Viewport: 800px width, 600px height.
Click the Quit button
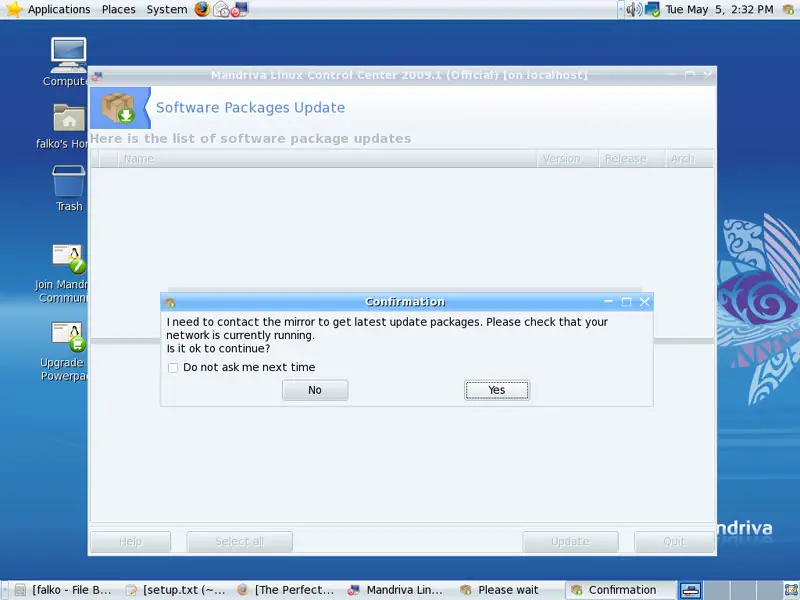674,542
